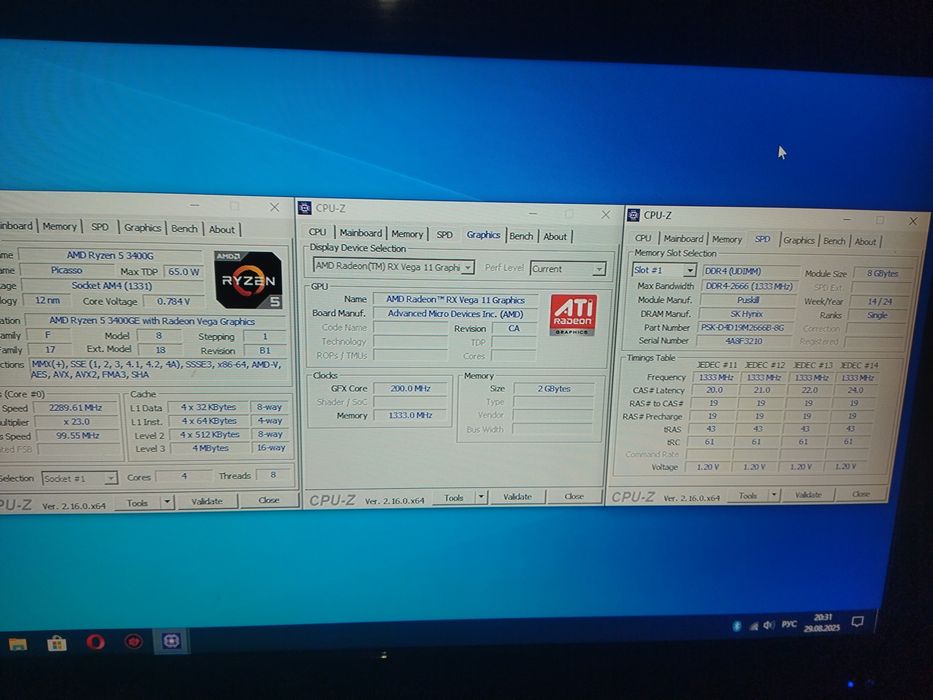
Task: Select Graphics tab in the middle window
Action: [x=483, y=235]
